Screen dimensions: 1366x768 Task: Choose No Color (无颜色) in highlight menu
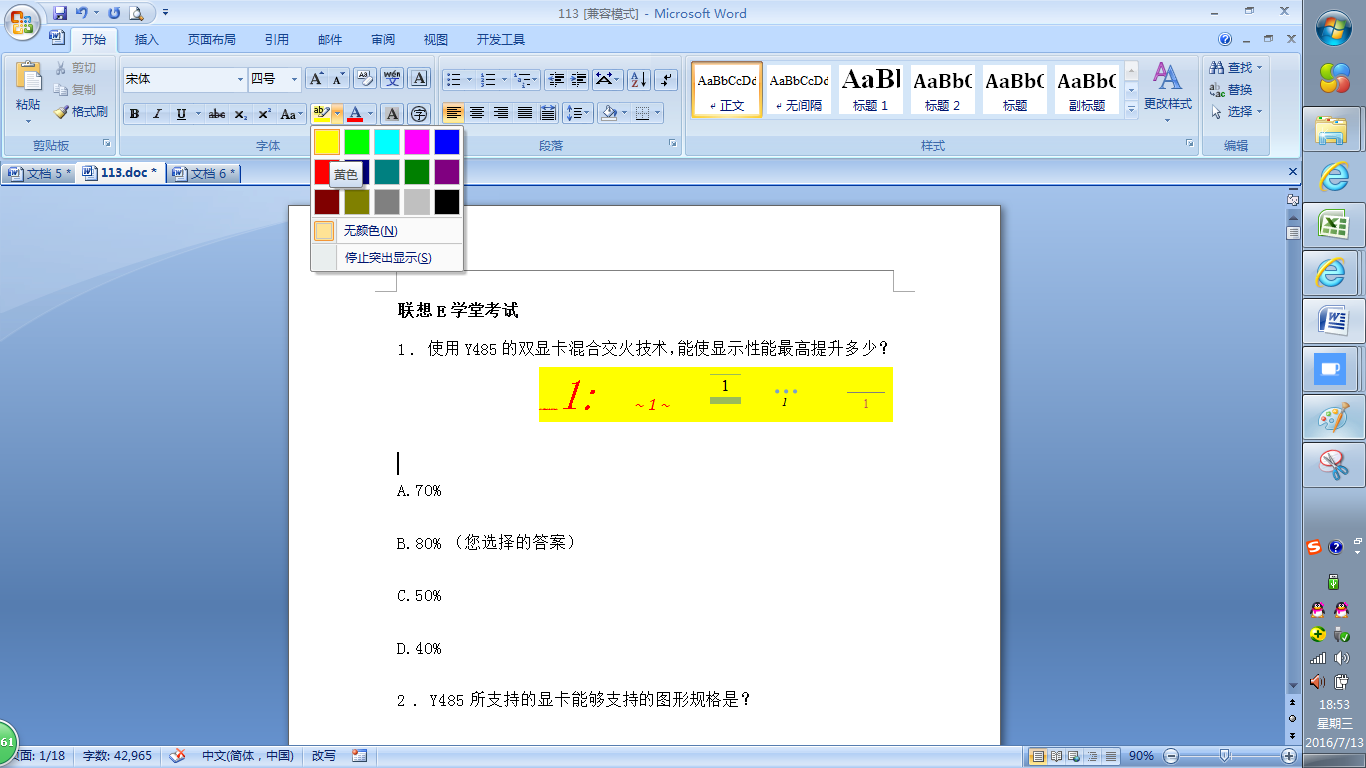(x=370, y=231)
